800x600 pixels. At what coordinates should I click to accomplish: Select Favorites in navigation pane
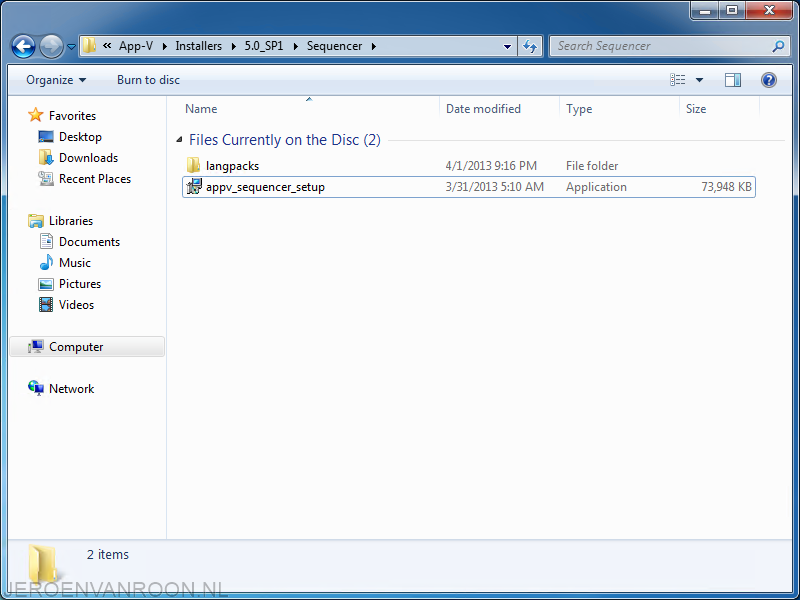tap(72, 116)
